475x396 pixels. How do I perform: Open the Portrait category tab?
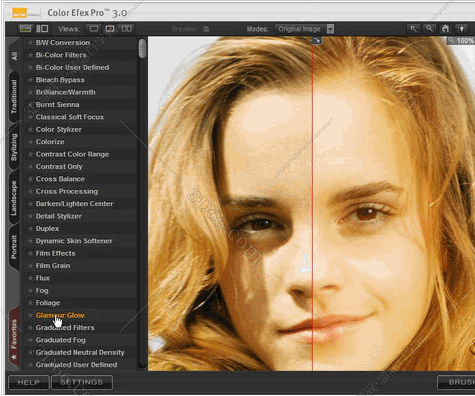point(14,247)
